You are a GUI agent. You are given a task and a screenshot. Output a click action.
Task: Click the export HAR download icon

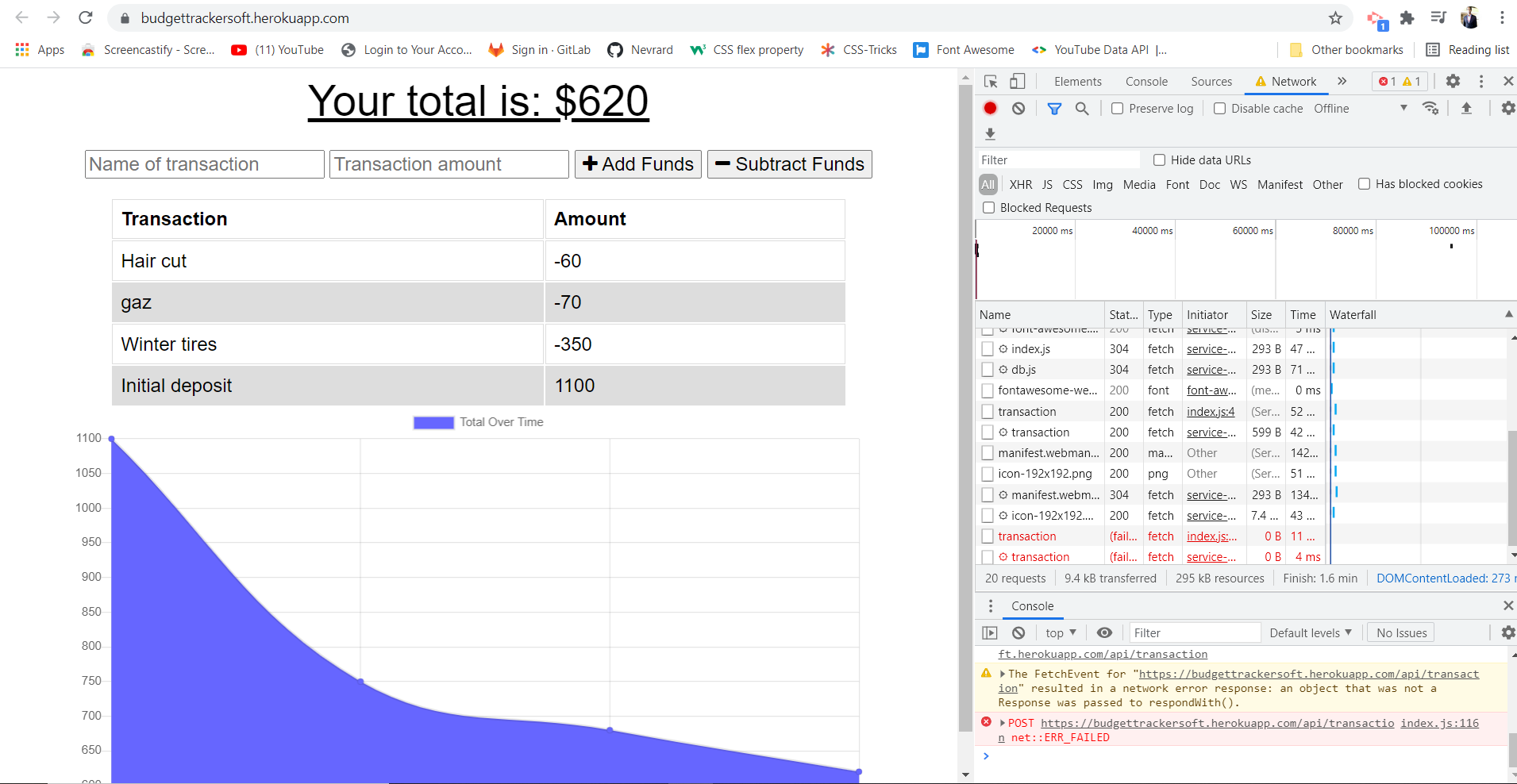click(x=990, y=134)
